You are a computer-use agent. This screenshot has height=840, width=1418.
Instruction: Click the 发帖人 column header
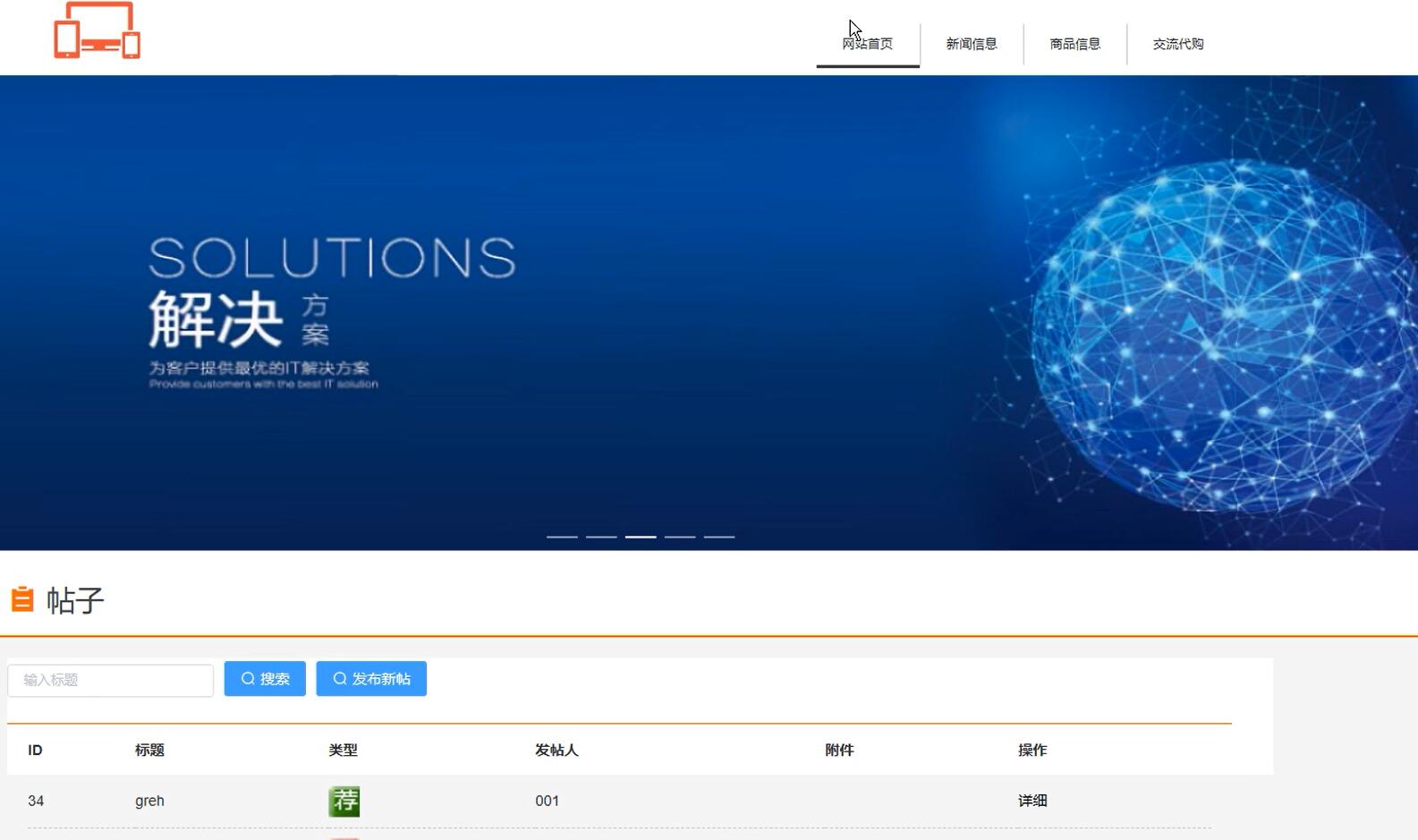tap(556, 750)
